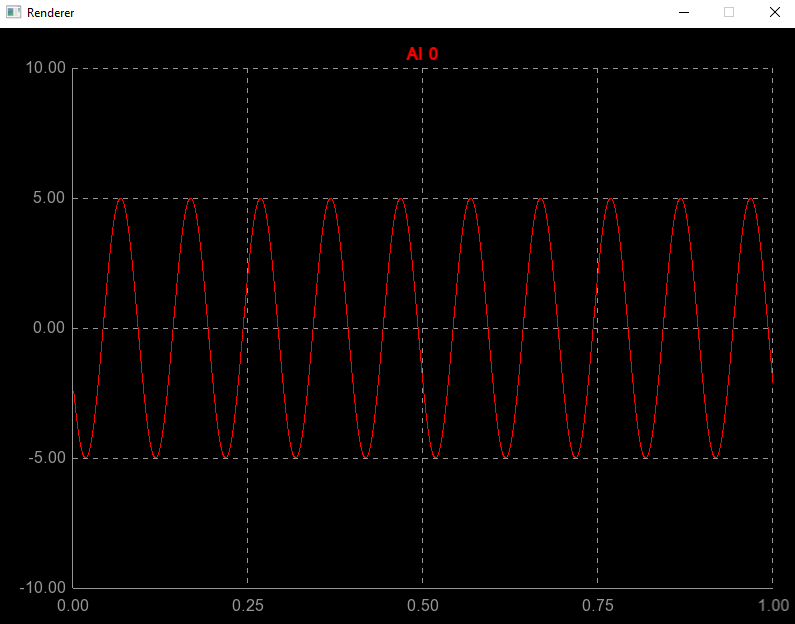Click the Renderer app icon in title bar
Image resolution: width=795 pixels, height=624 pixels.
[13, 13]
